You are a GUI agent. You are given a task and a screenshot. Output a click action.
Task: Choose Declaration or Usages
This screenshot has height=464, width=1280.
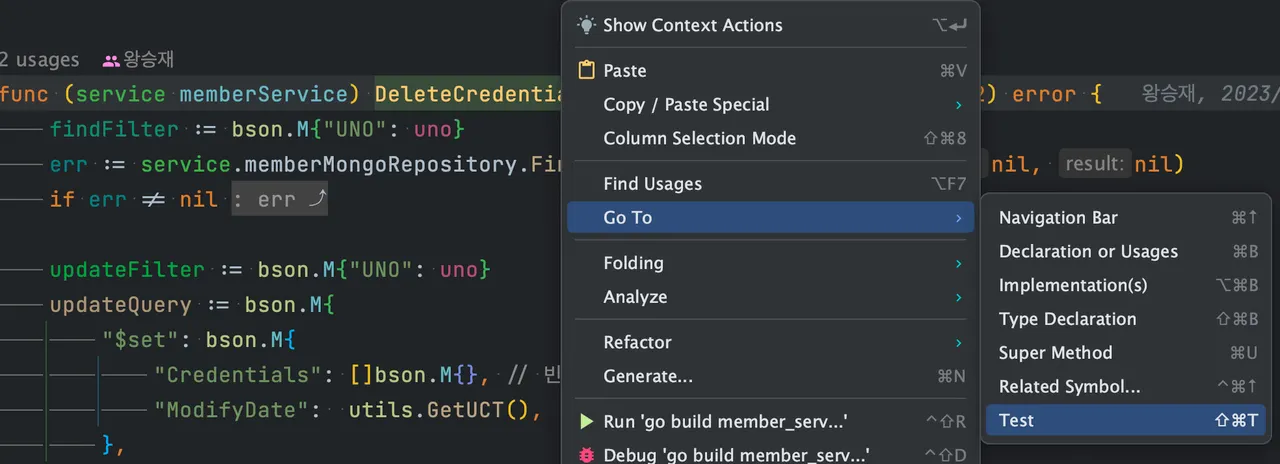1088,252
